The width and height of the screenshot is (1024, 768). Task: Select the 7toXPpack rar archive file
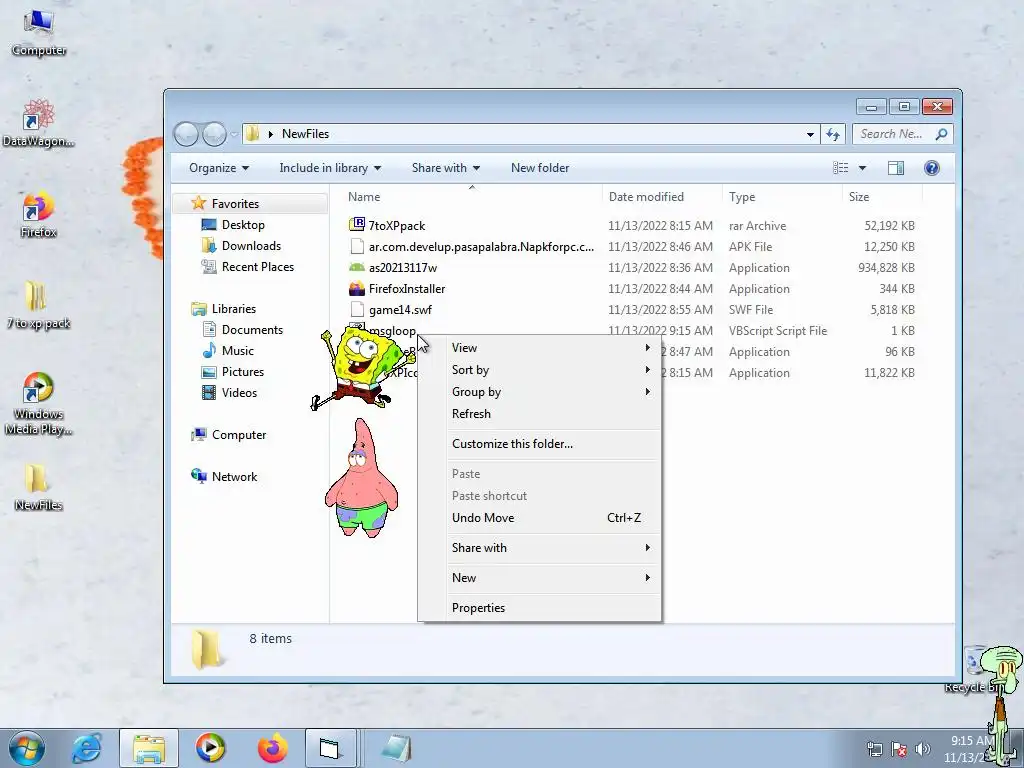[x=396, y=226]
